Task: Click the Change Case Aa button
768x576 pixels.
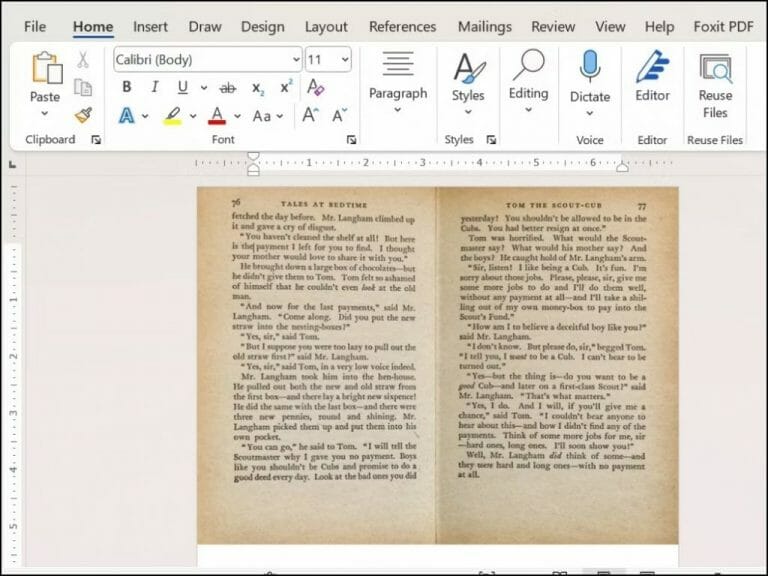Action: (x=262, y=116)
